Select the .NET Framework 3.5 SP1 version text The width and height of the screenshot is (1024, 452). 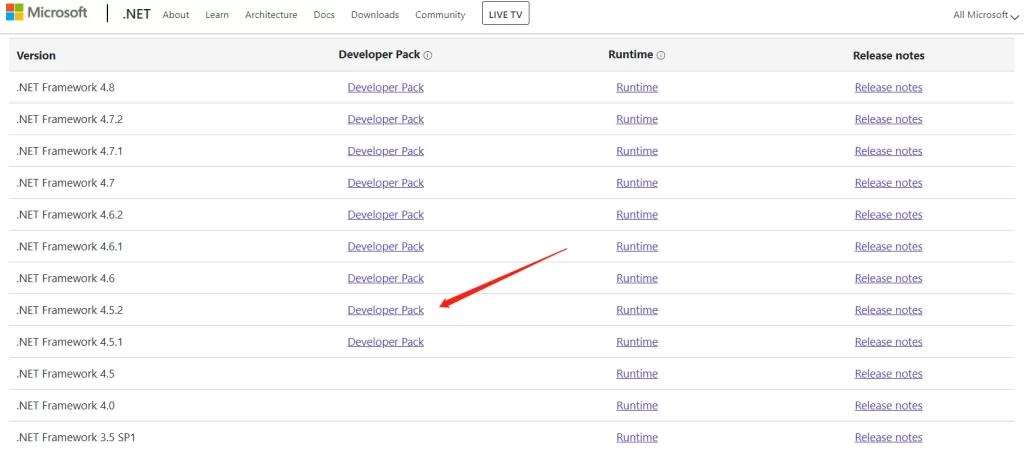[x=74, y=438]
